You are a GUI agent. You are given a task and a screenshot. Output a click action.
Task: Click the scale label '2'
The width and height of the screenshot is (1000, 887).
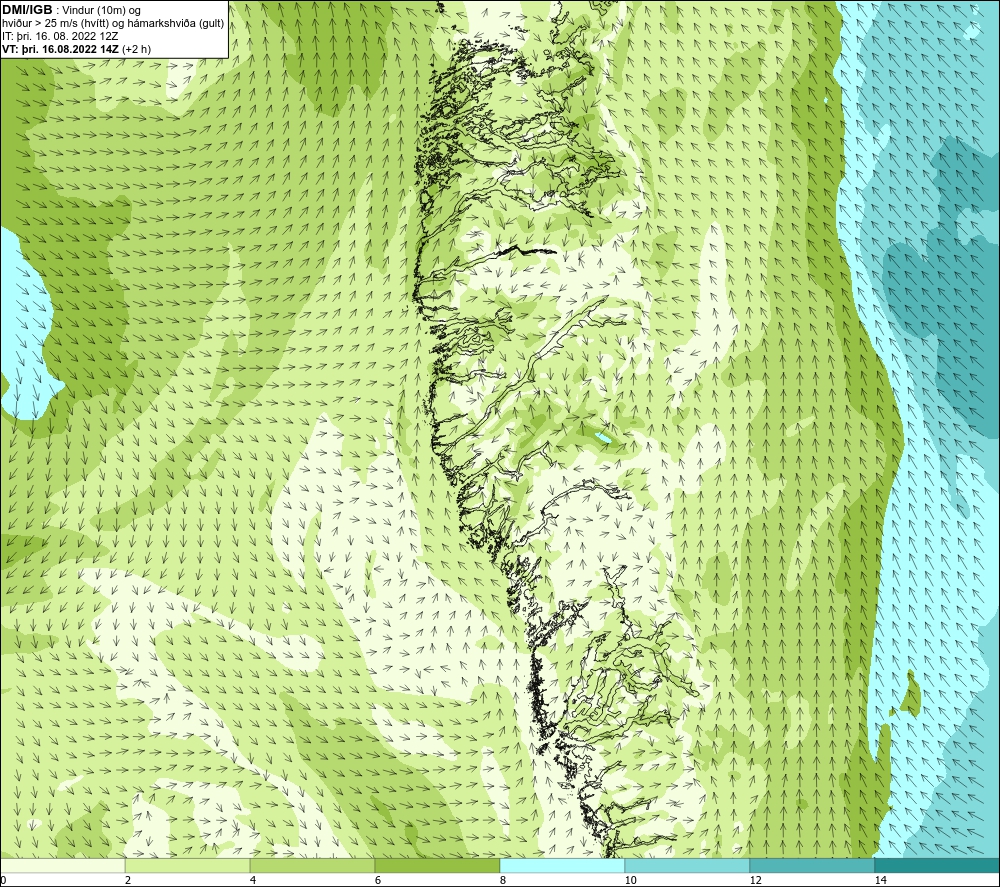(128, 880)
